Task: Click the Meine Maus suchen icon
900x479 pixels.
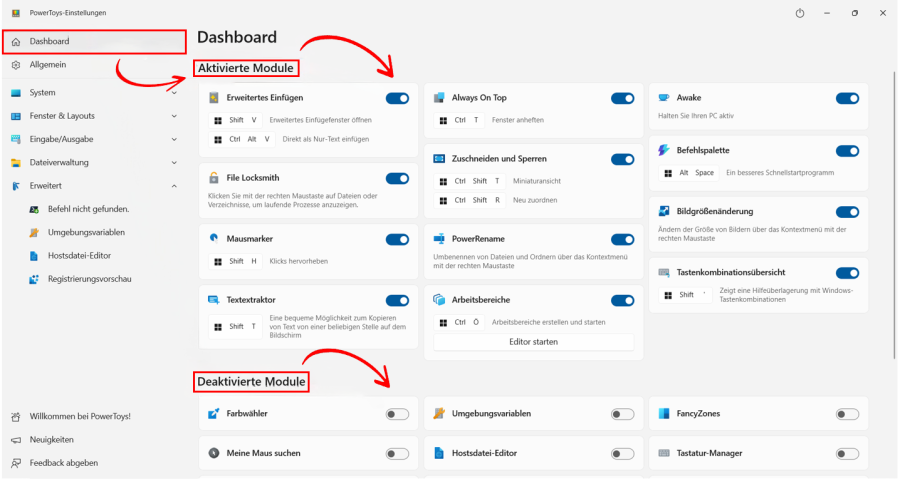Action: (214, 453)
